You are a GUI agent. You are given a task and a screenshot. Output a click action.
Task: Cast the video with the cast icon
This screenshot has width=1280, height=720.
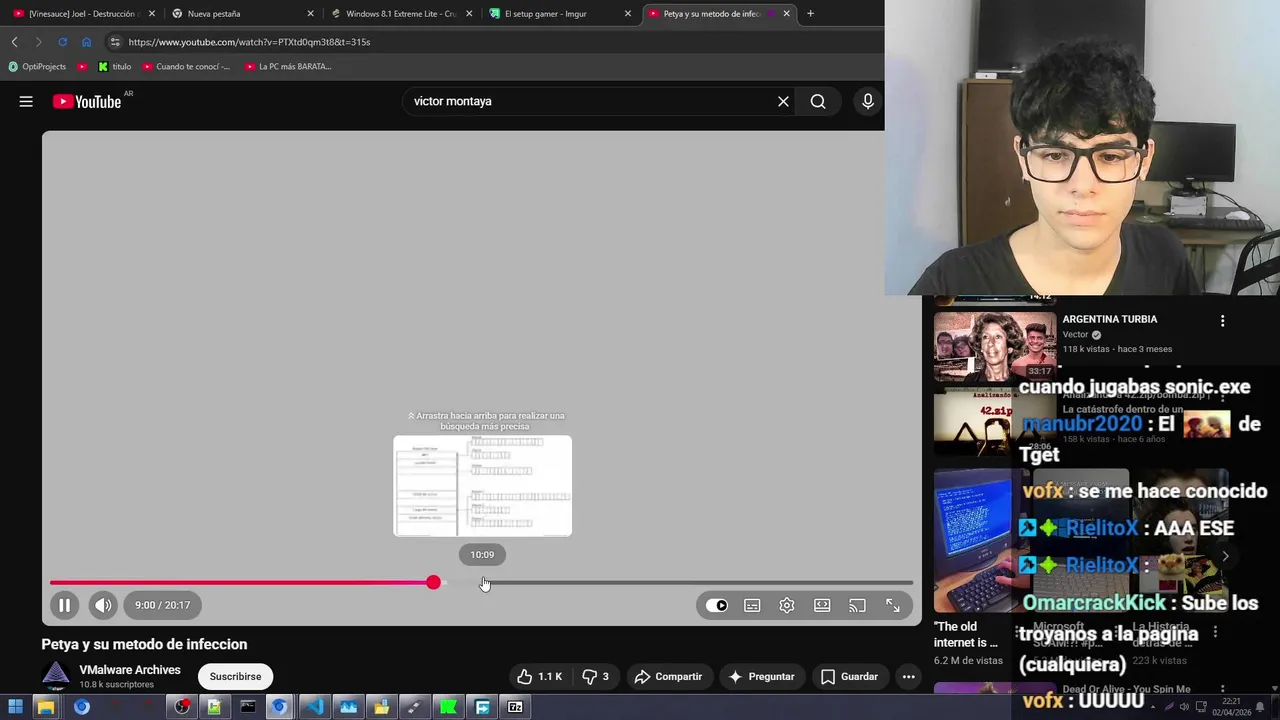coord(857,605)
